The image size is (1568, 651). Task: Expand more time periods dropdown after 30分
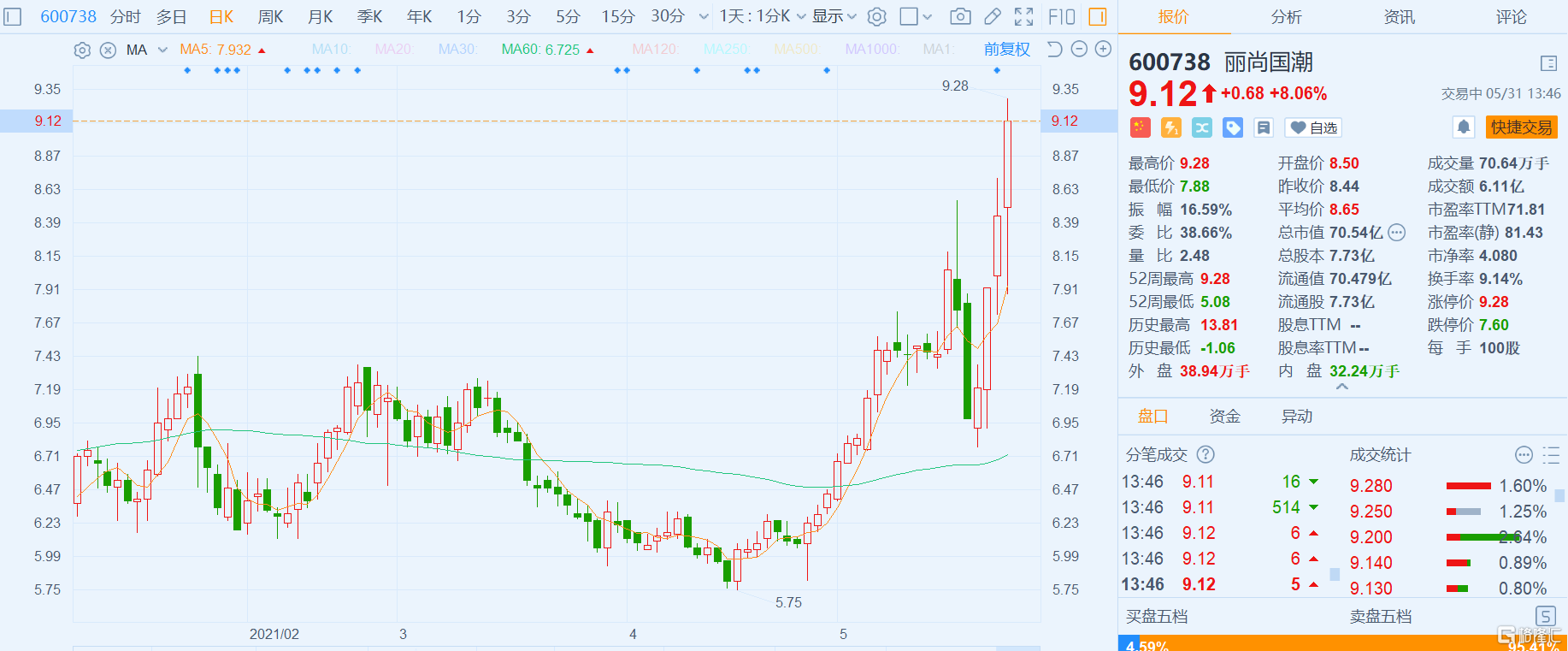pyautogui.click(x=704, y=16)
